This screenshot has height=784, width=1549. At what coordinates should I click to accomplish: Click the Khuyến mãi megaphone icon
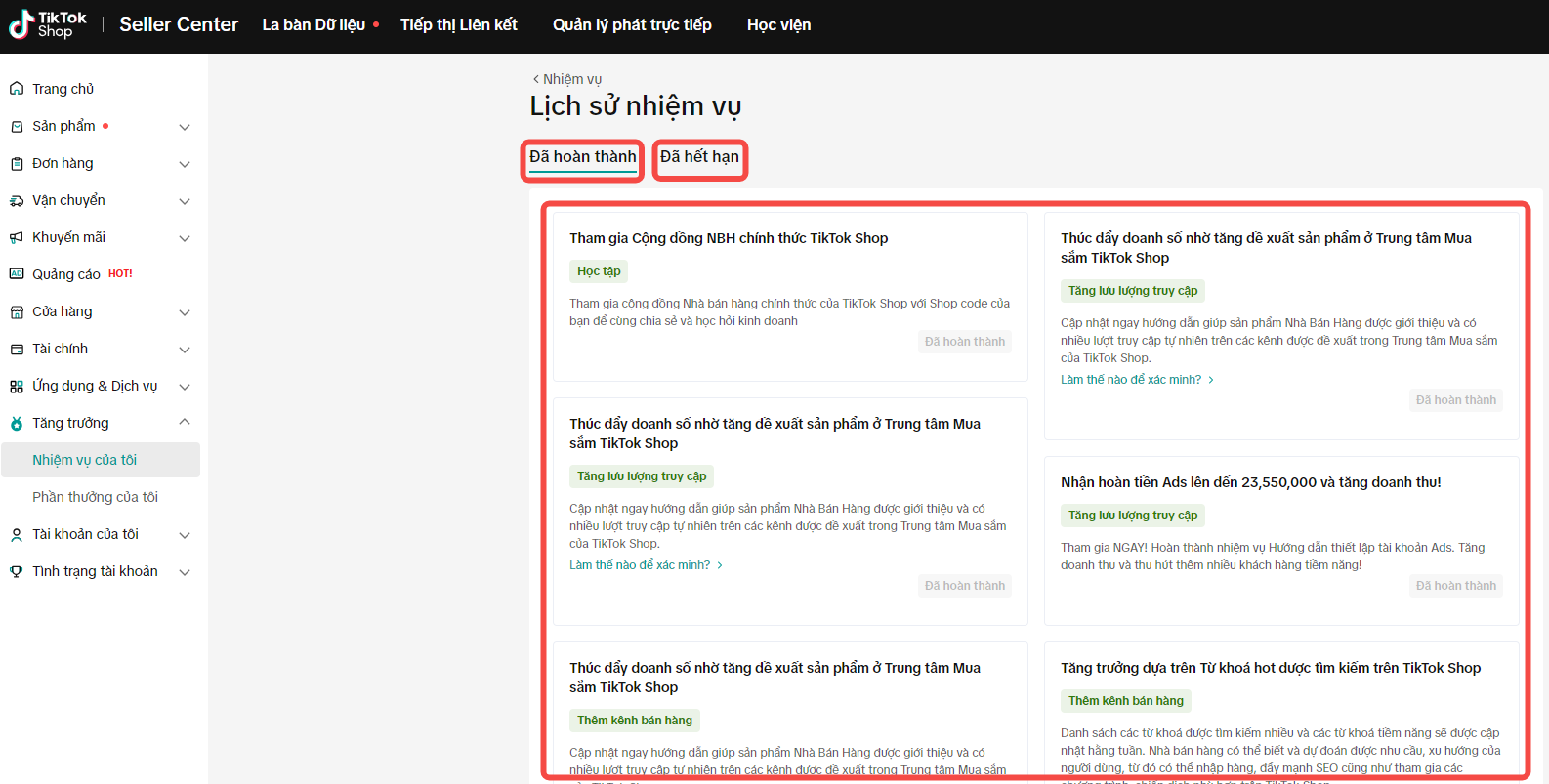coord(17,238)
